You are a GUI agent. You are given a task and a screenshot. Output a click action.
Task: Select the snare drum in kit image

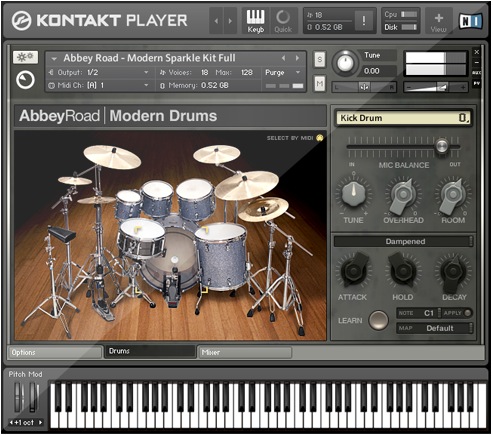pos(142,239)
